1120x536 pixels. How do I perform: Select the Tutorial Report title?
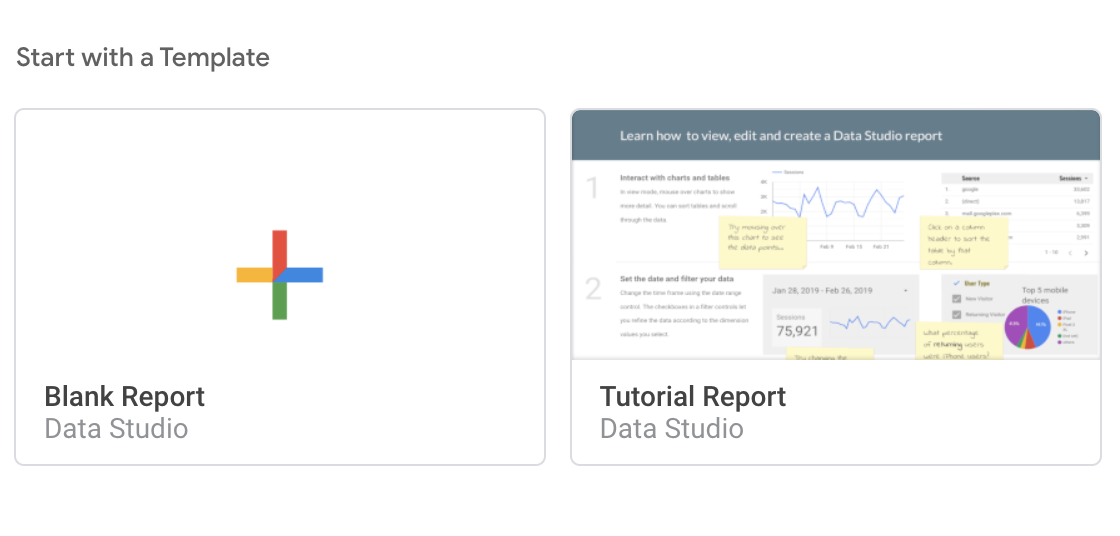[693, 397]
